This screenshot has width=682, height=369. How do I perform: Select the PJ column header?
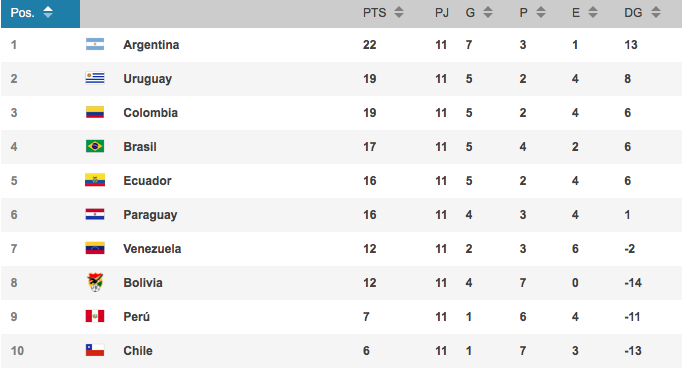click(442, 13)
